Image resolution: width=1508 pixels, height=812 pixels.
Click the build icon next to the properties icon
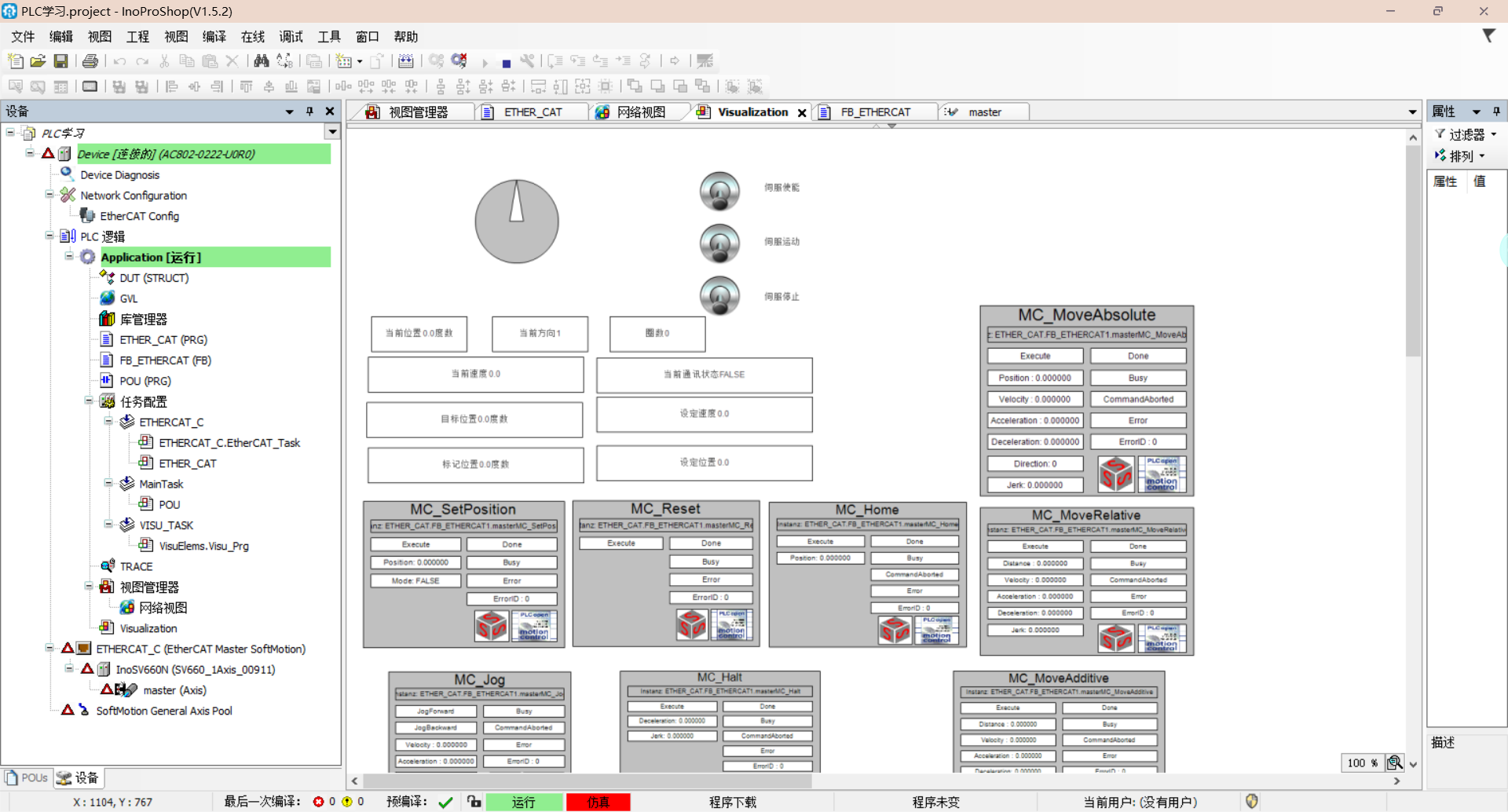405,61
